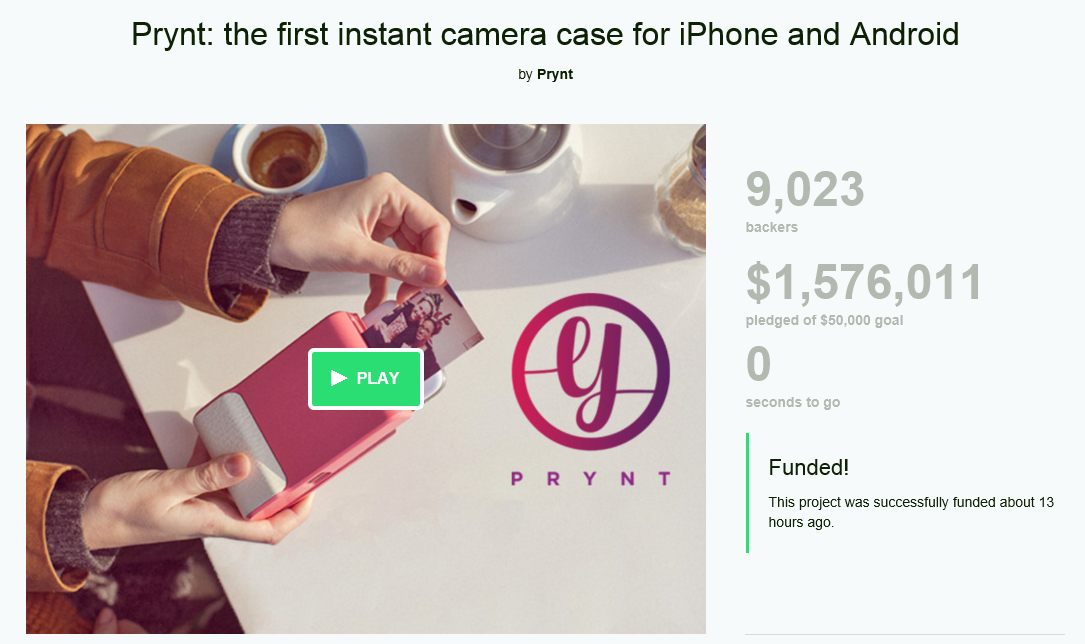Click the "Funded!" heading
The width and height of the screenshot is (1085, 644).
tap(809, 467)
